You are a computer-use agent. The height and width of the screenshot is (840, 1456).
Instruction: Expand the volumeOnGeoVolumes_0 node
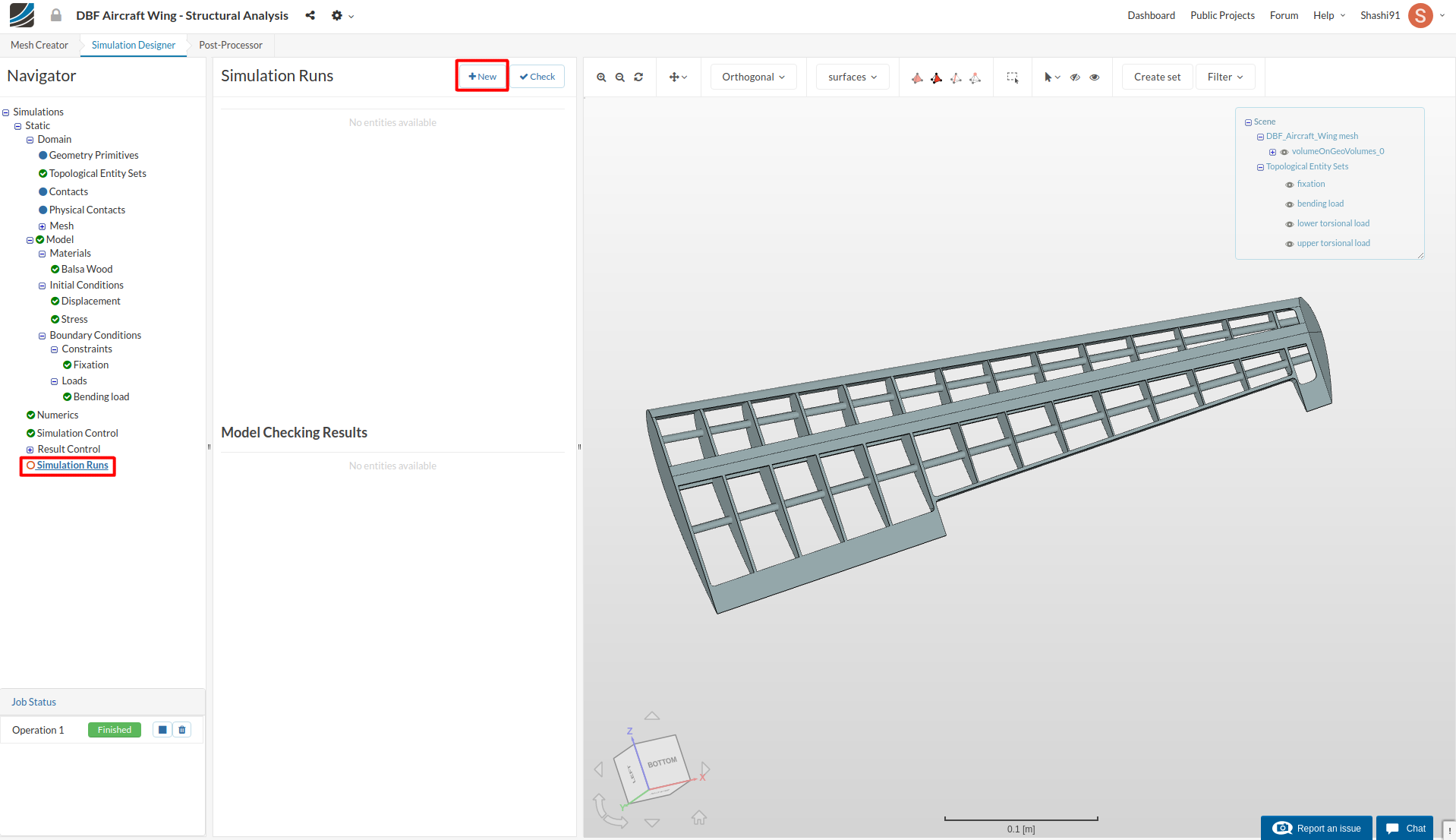1272,152
